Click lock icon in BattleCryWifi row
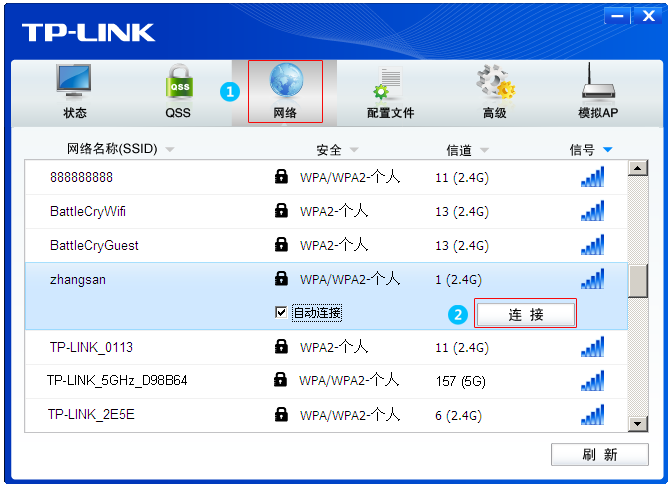 [x=281, y=210]
